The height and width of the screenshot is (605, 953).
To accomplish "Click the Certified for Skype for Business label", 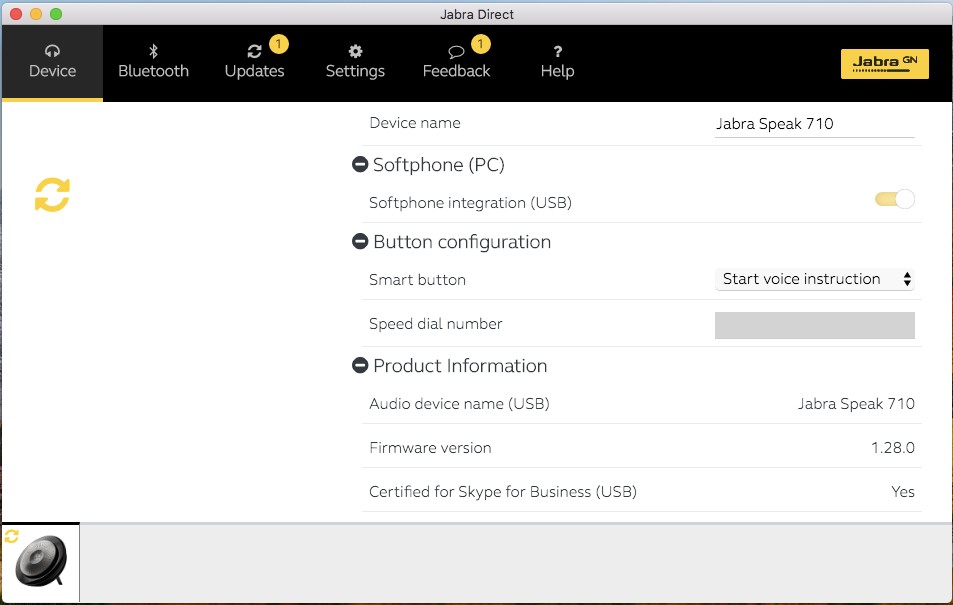I will click(503, 492).
